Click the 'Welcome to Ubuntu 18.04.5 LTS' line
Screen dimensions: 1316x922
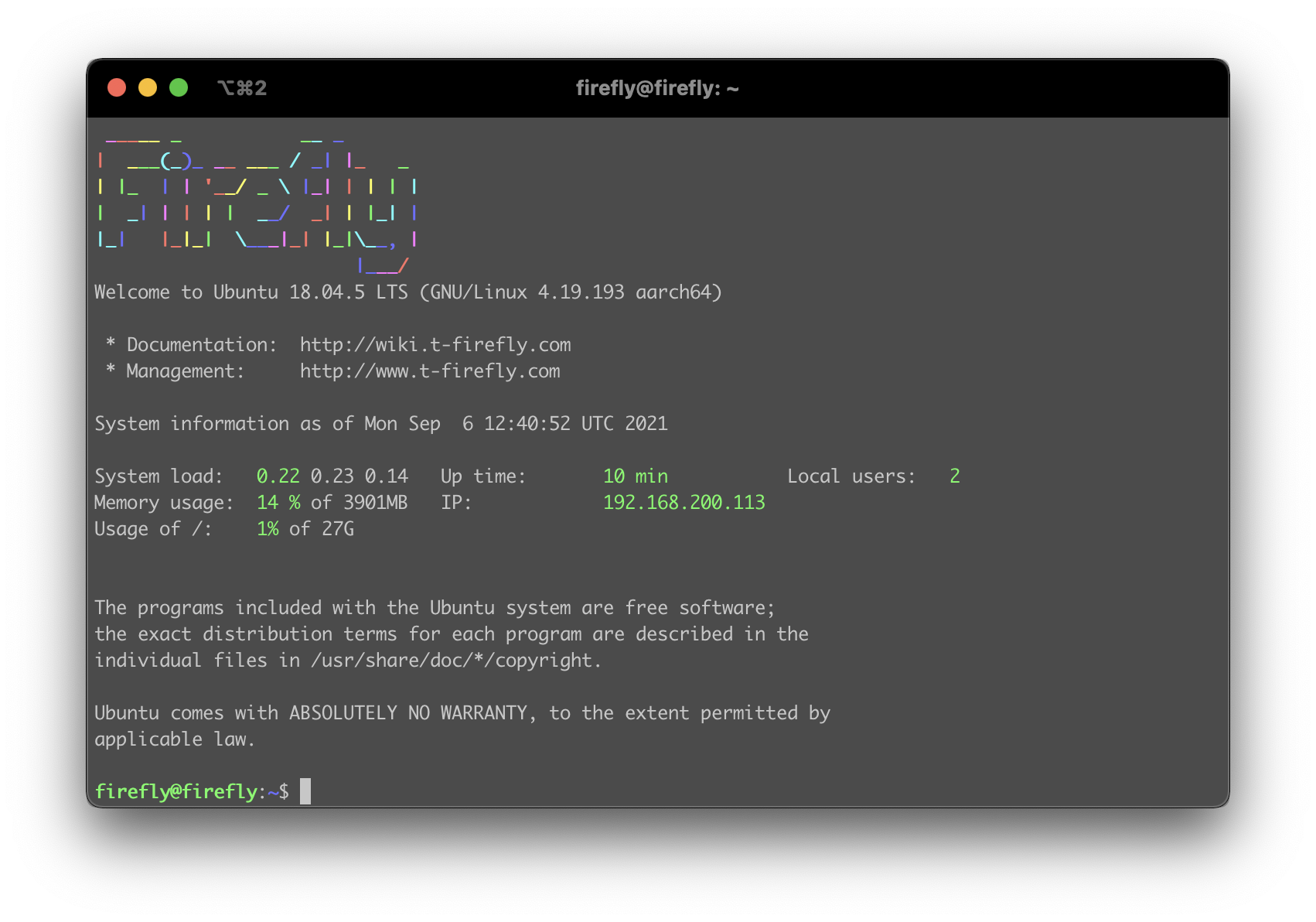(407, 292)
